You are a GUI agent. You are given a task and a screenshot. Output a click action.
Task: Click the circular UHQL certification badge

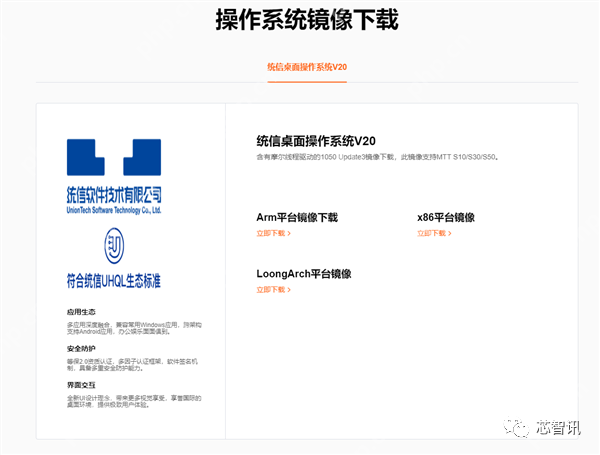click(x=114, y=246)
